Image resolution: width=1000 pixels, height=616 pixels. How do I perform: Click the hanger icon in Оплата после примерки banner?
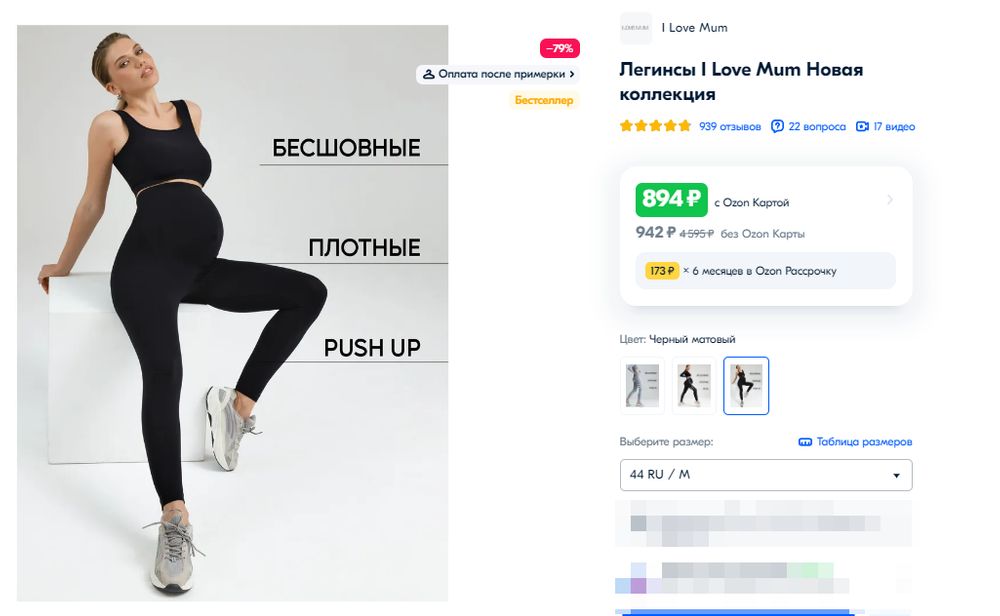[431, 74]
